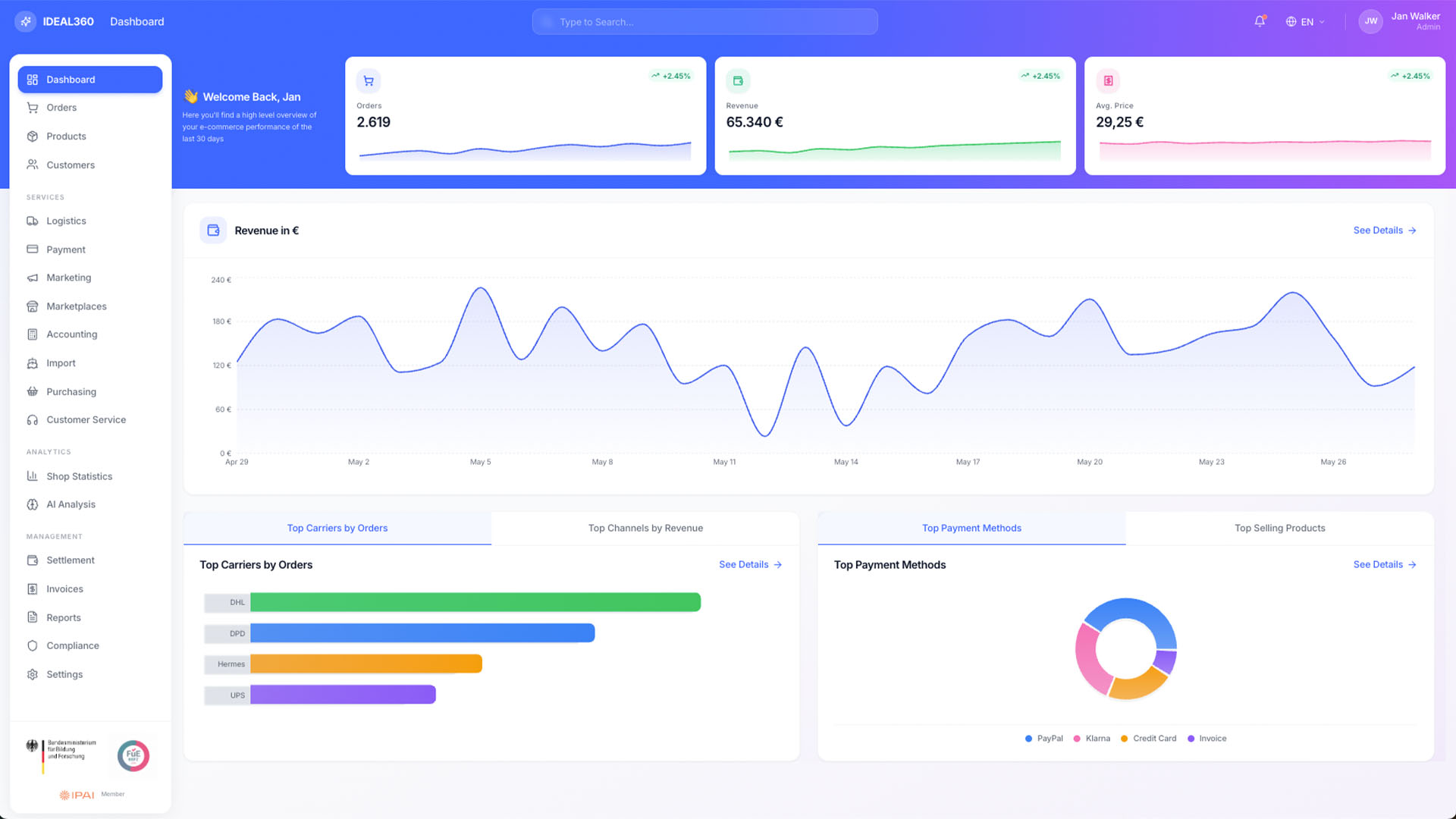
Task: Toggle Klarna legend item in payment chart
Action: point(1092,739)
